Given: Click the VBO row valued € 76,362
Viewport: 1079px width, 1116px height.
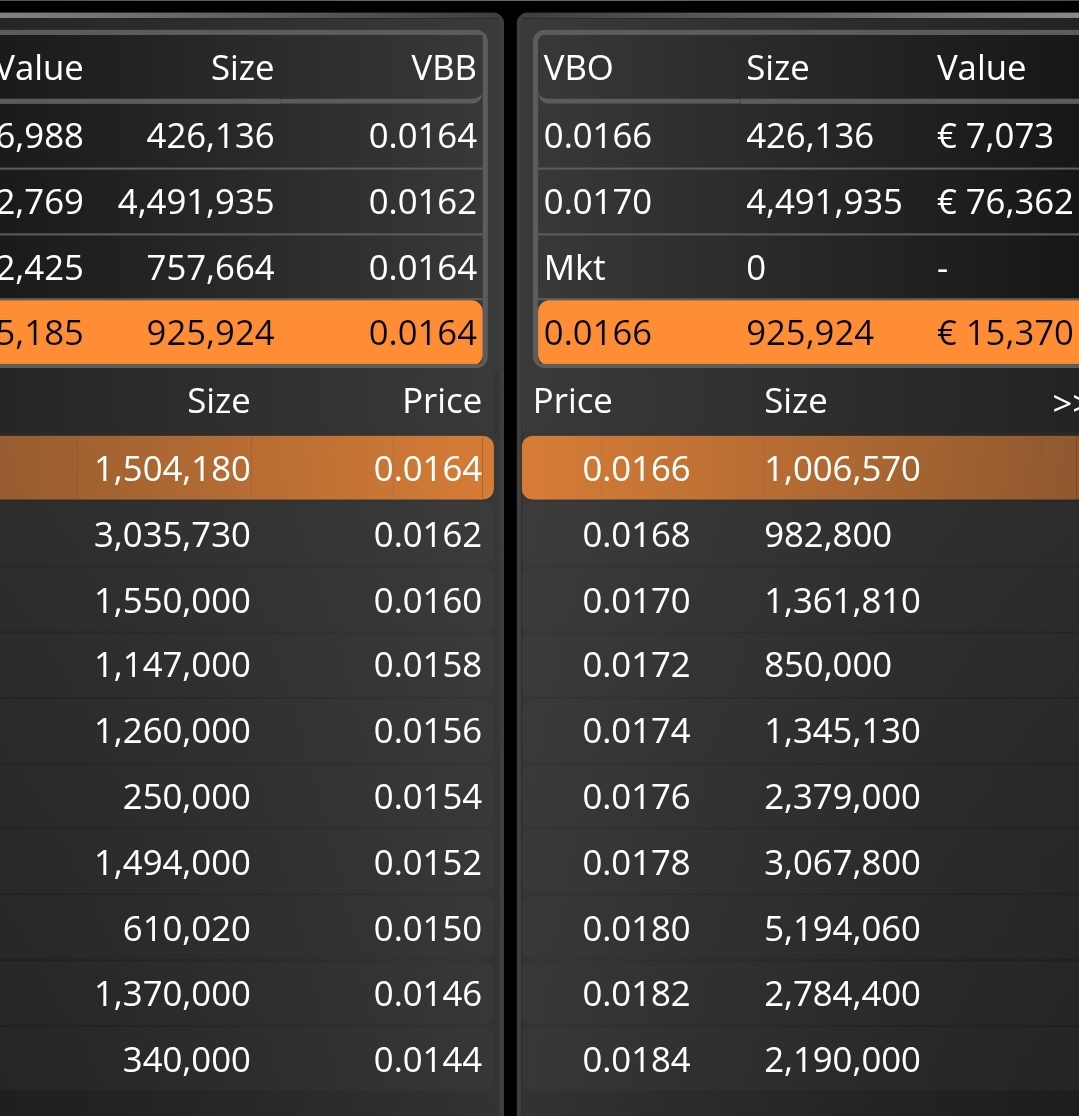Looking at the screenshot, I should (808, 201).
